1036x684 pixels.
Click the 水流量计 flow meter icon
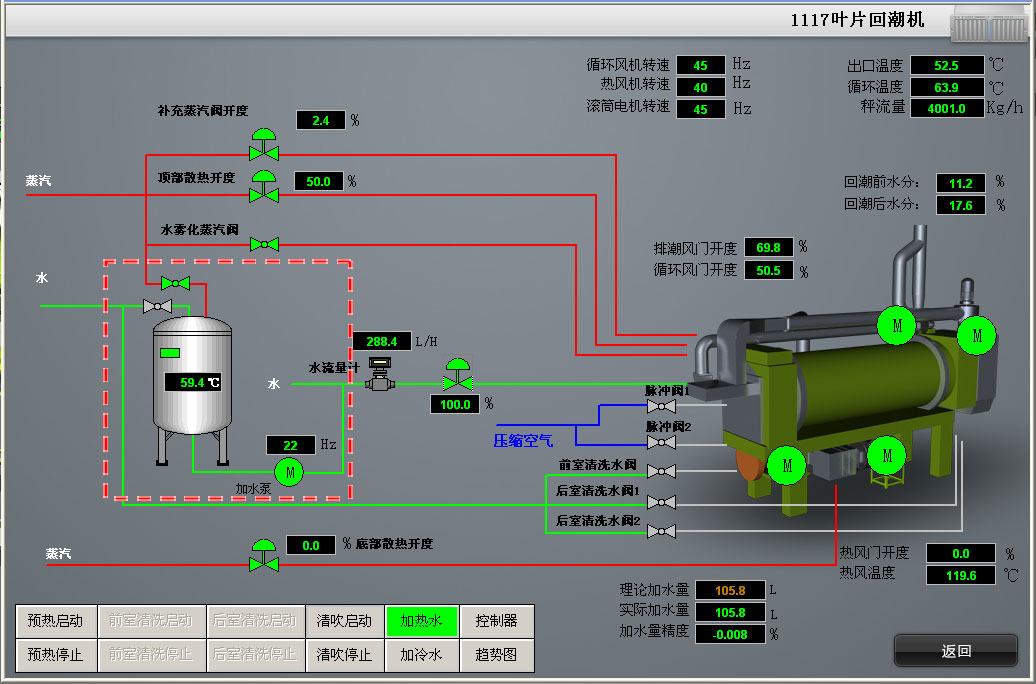click(x=379, y=381)
